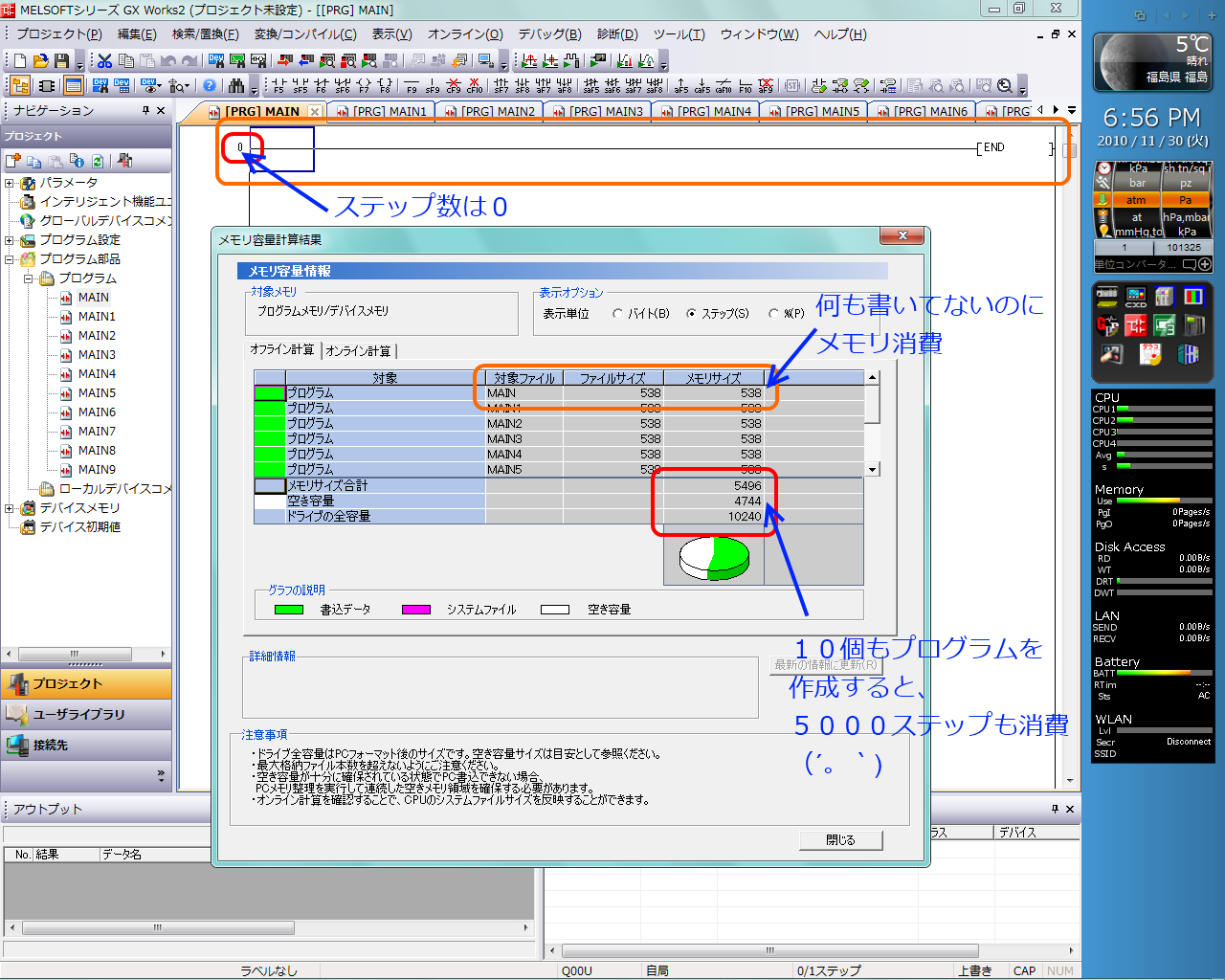Open the 編集(E) menu
Image resolution: width=1225 pixels, height=980 pixels.
[x=137, y=34]
